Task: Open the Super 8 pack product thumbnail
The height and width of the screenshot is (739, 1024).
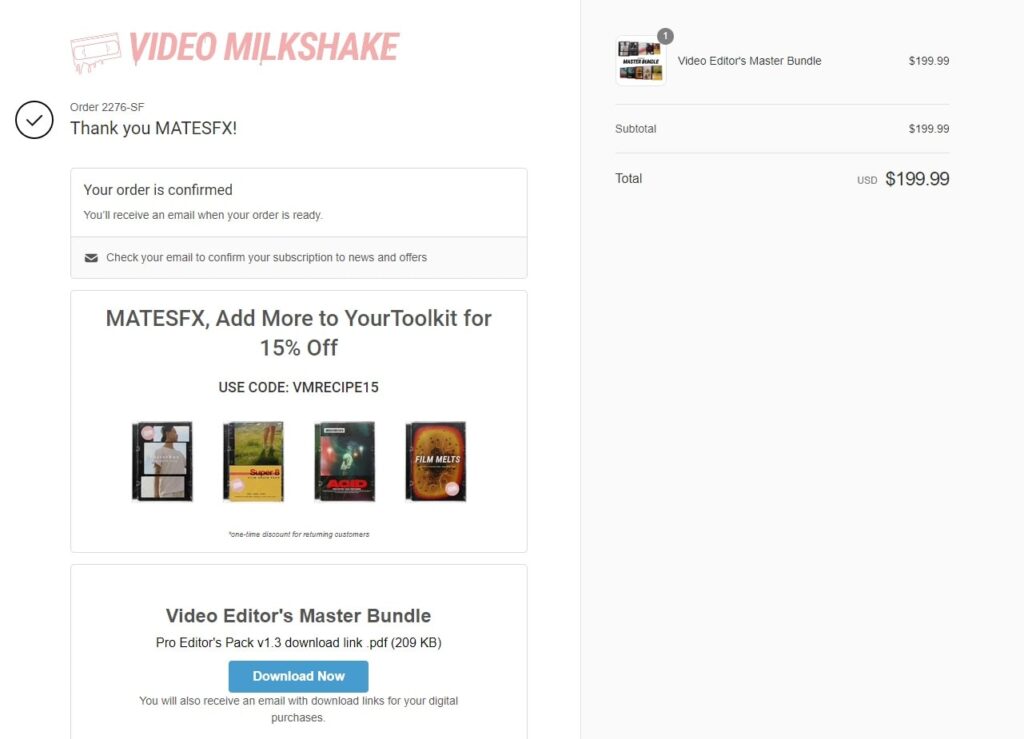Action: point(253,462)
